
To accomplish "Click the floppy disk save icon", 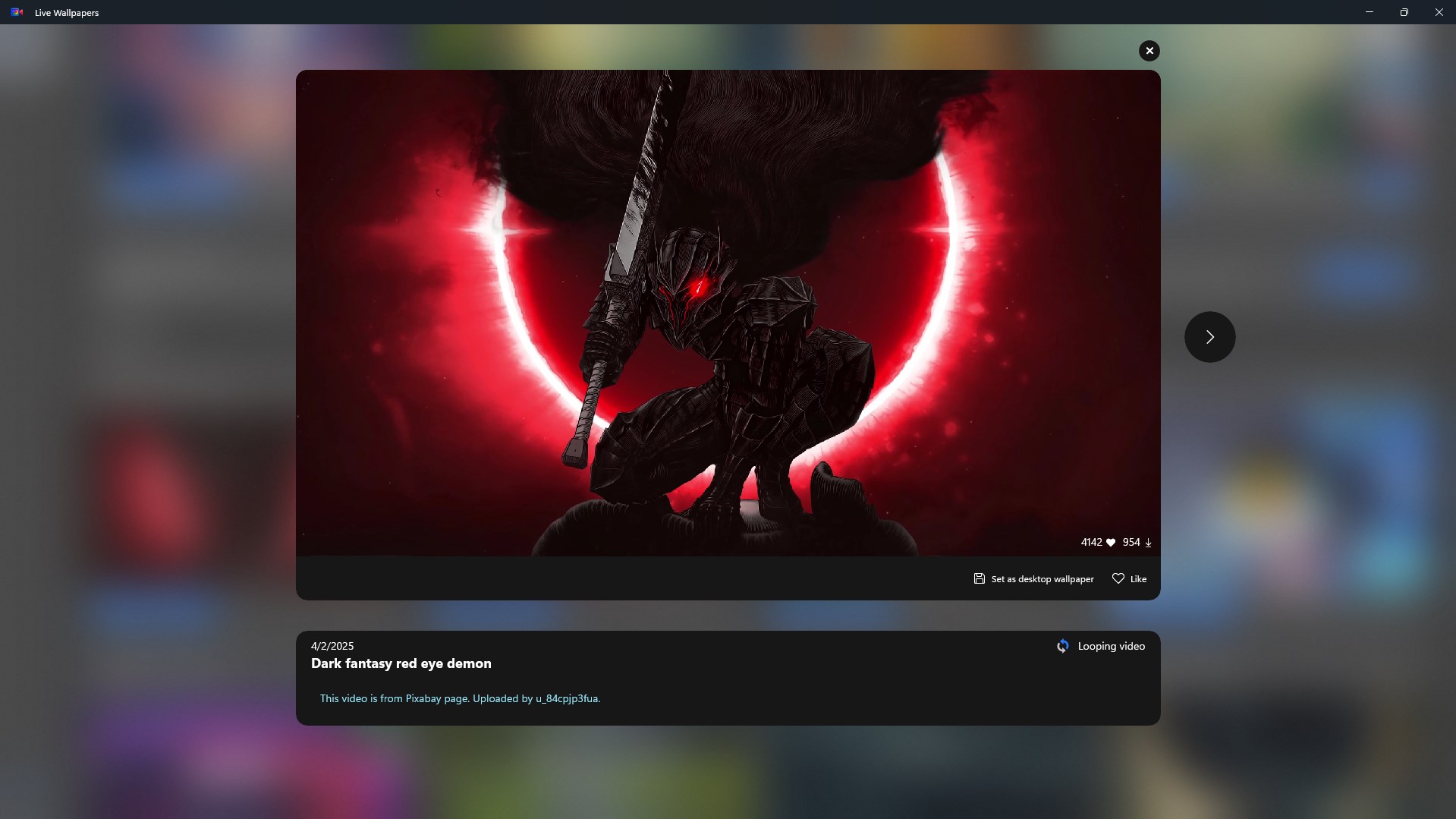I will [x=979, y=578].
